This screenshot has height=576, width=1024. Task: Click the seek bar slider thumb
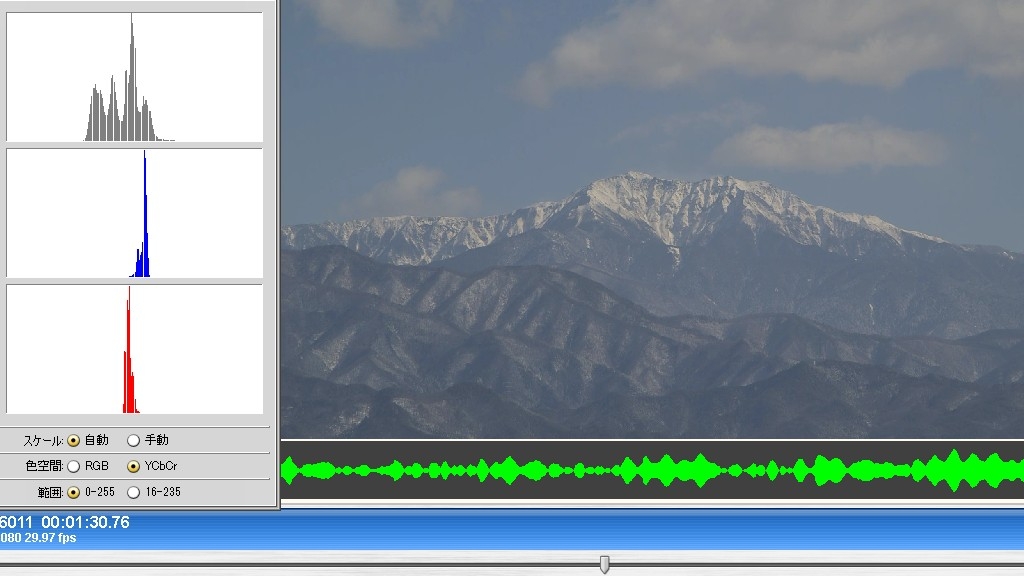point(604,565)
